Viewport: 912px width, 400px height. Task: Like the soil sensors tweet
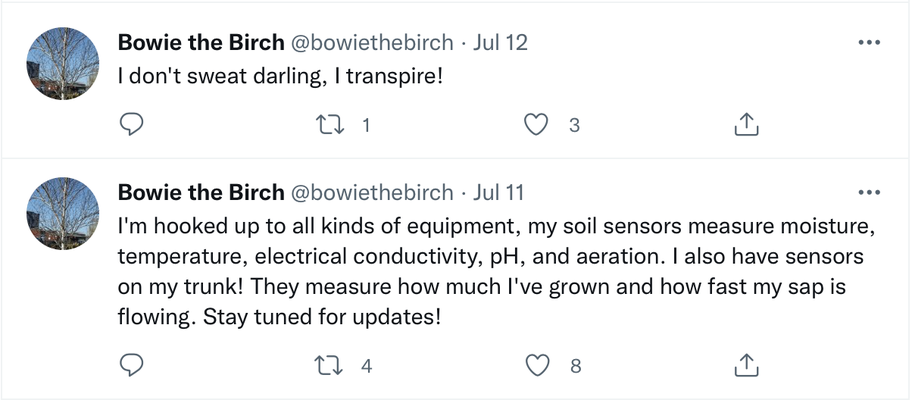537,365
